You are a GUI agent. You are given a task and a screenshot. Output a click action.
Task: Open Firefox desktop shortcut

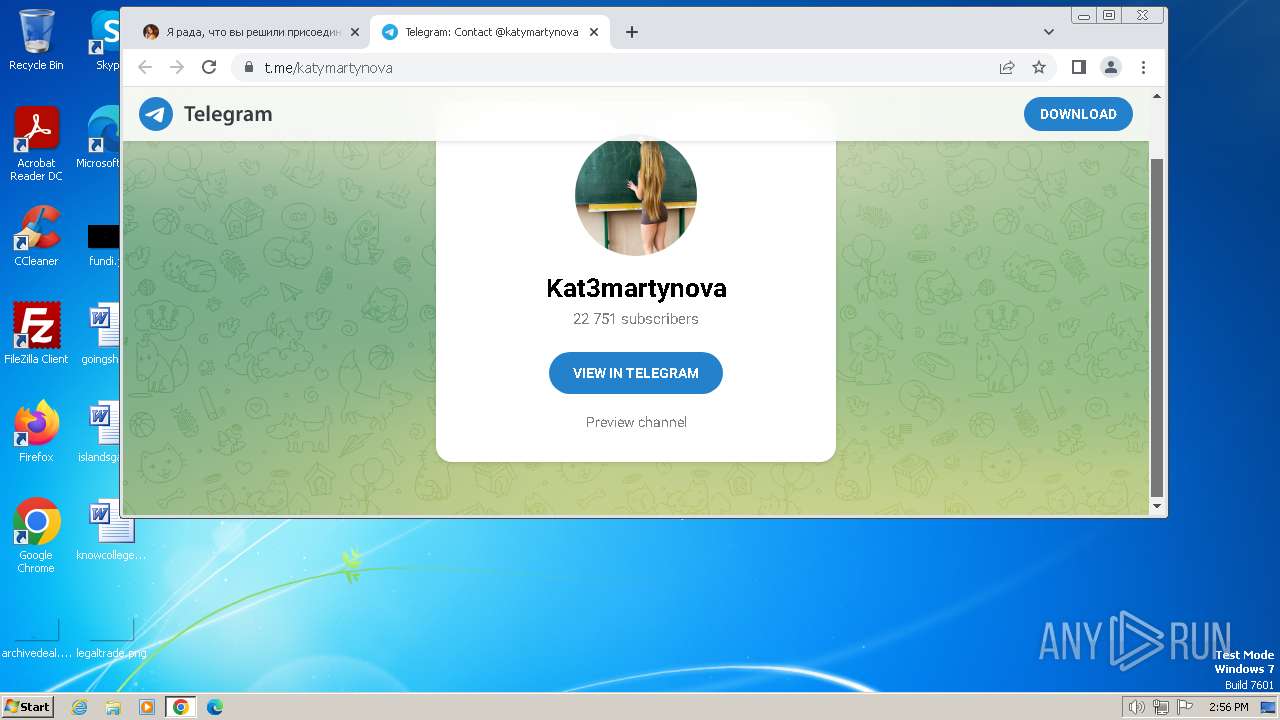[x=36, y=431]
